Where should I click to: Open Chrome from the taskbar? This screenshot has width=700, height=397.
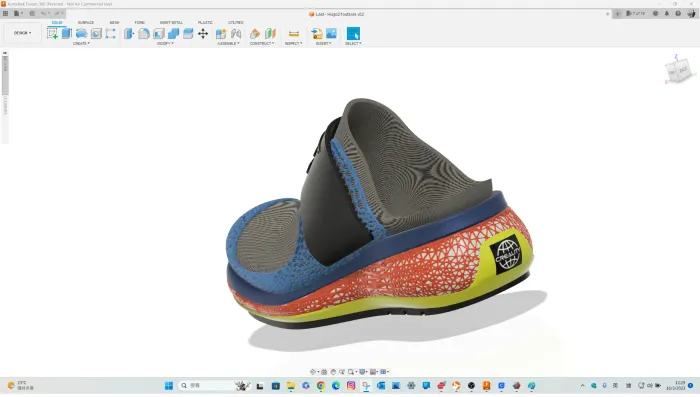tap(321, 385)
